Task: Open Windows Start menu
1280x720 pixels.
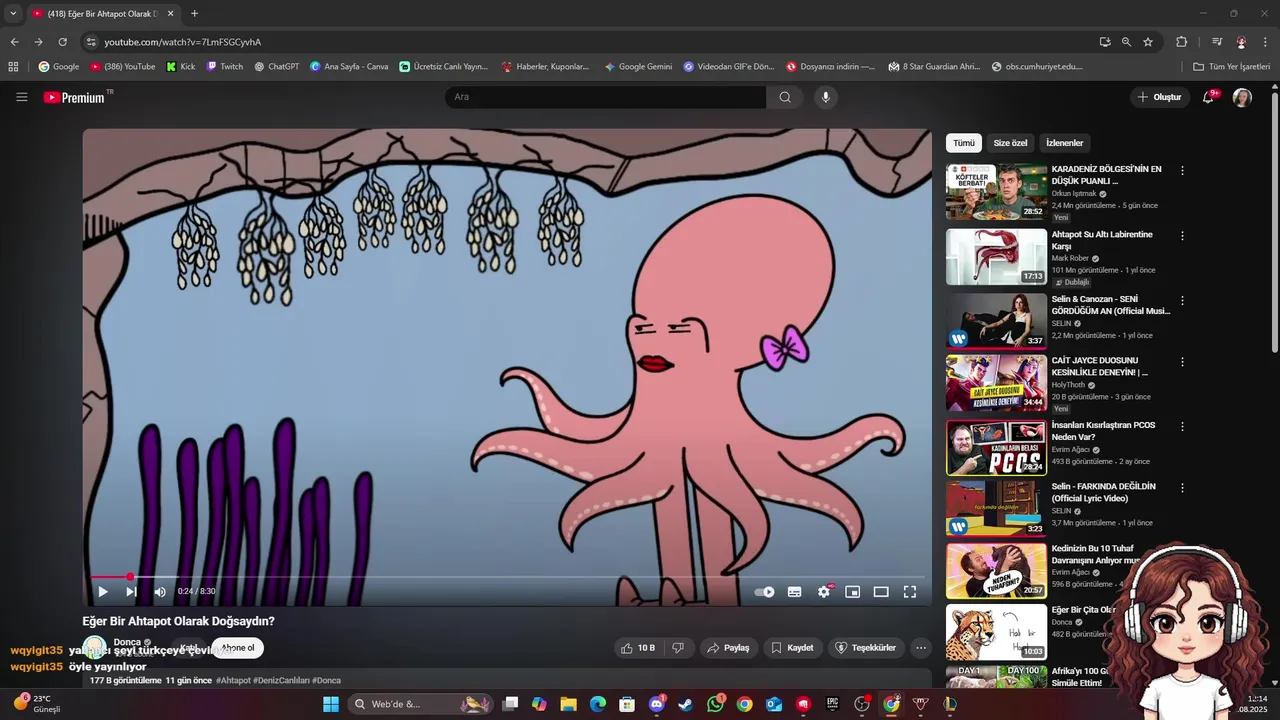Action: [x=331, y=704]
